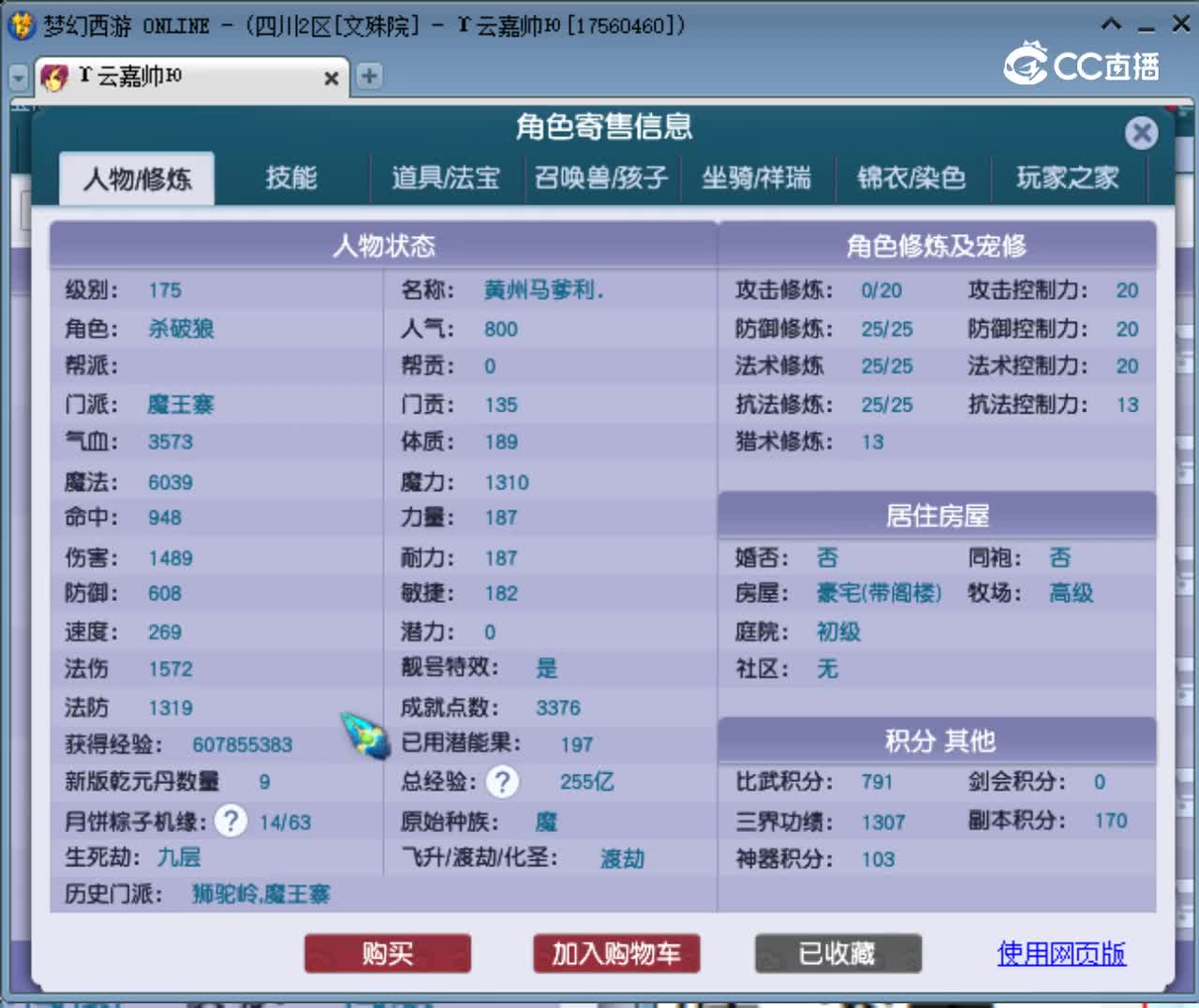Open the 道具/法宝 tab
Image resolution: width=1199 pixels, height=1008 pixels.
tap(446, 178)
